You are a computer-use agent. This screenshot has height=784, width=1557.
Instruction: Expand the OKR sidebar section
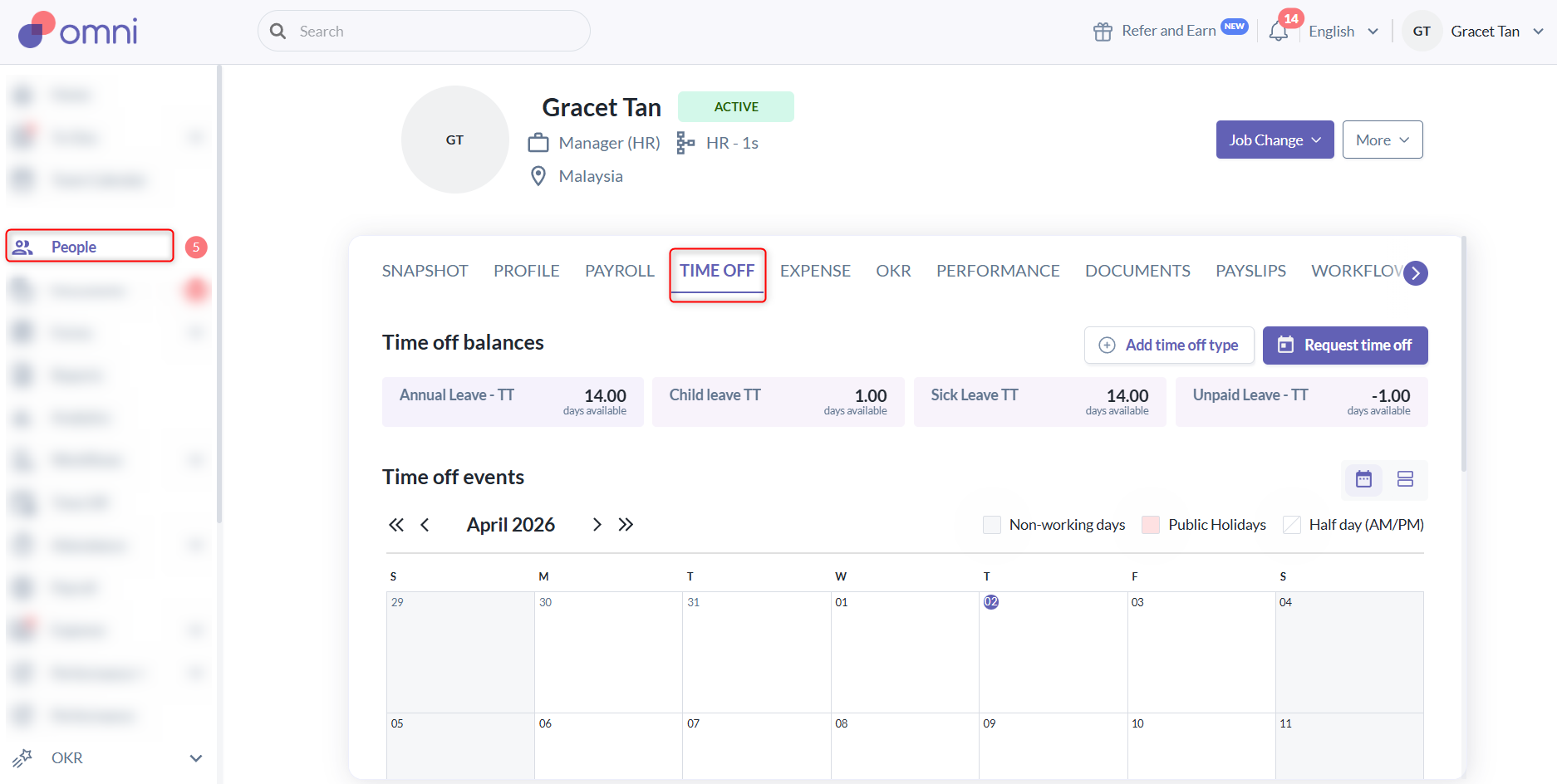pyautogui.click(x=196, y=757)
